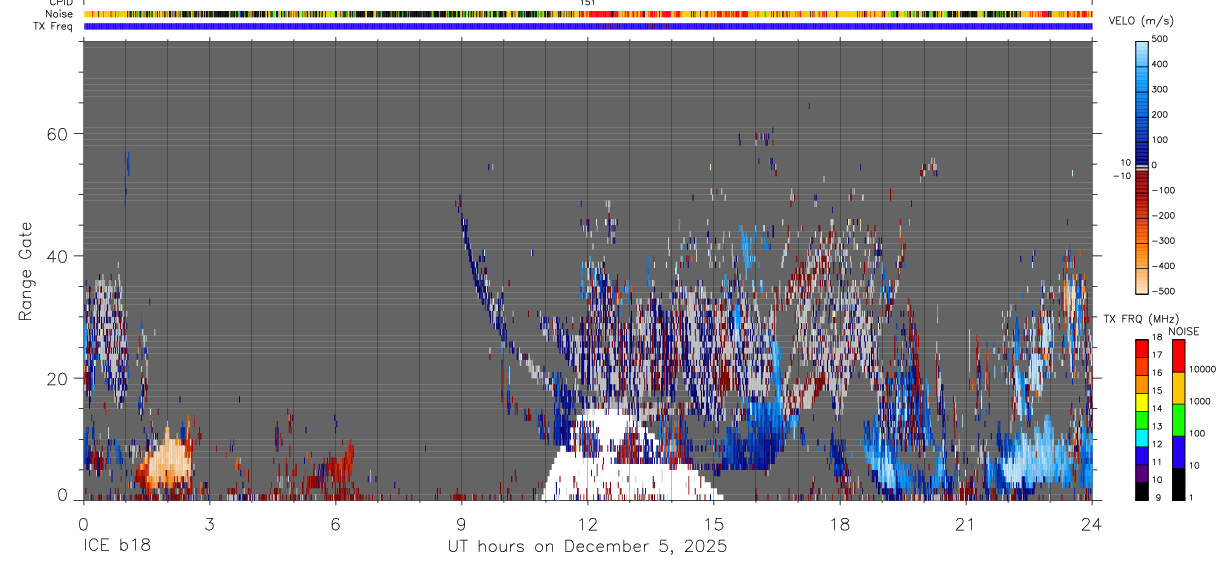Click the '16' label on TX FRQ legend

(1157, 373)
